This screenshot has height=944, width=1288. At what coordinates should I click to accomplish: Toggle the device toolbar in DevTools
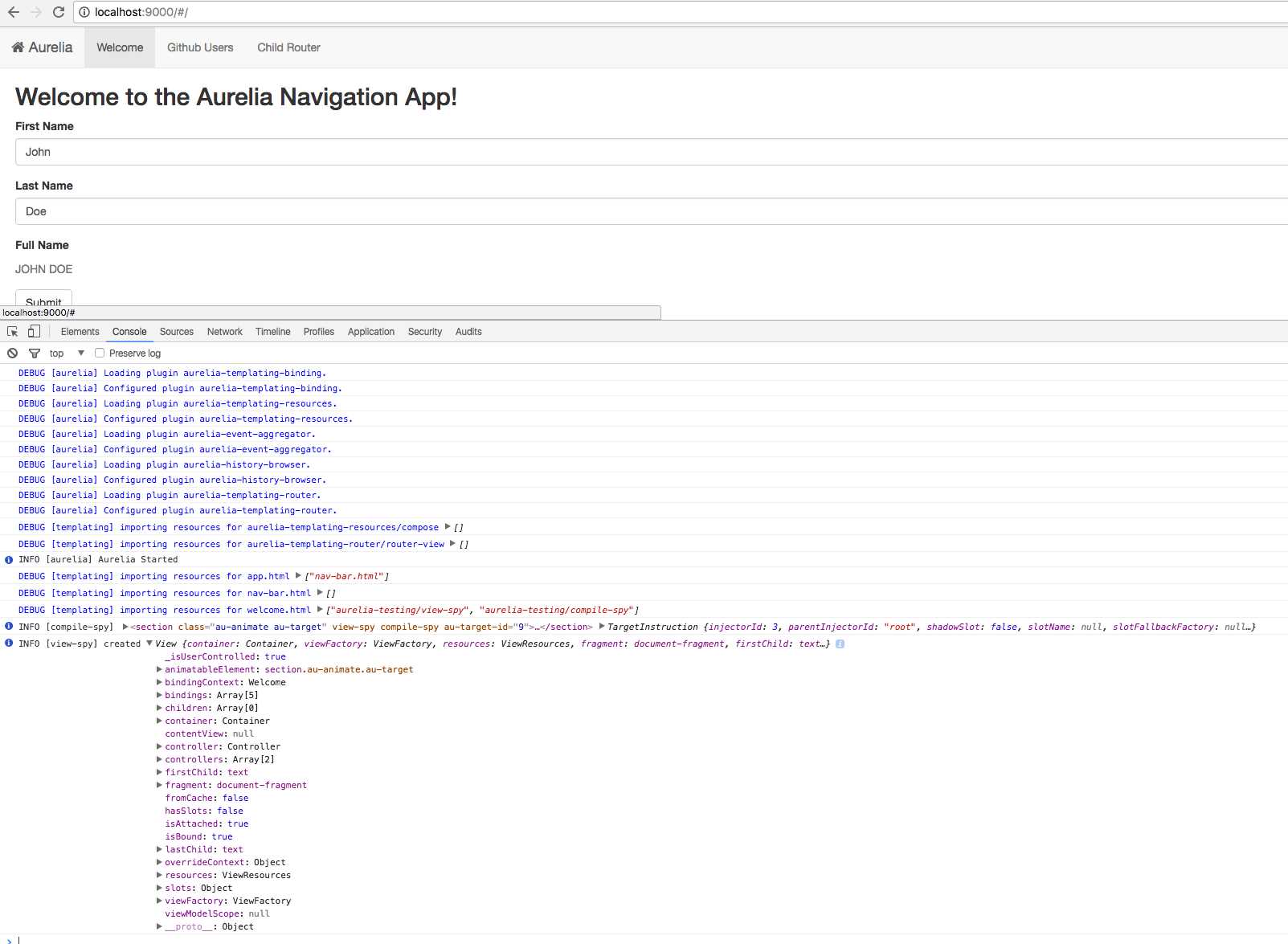[x=33, y=331]
